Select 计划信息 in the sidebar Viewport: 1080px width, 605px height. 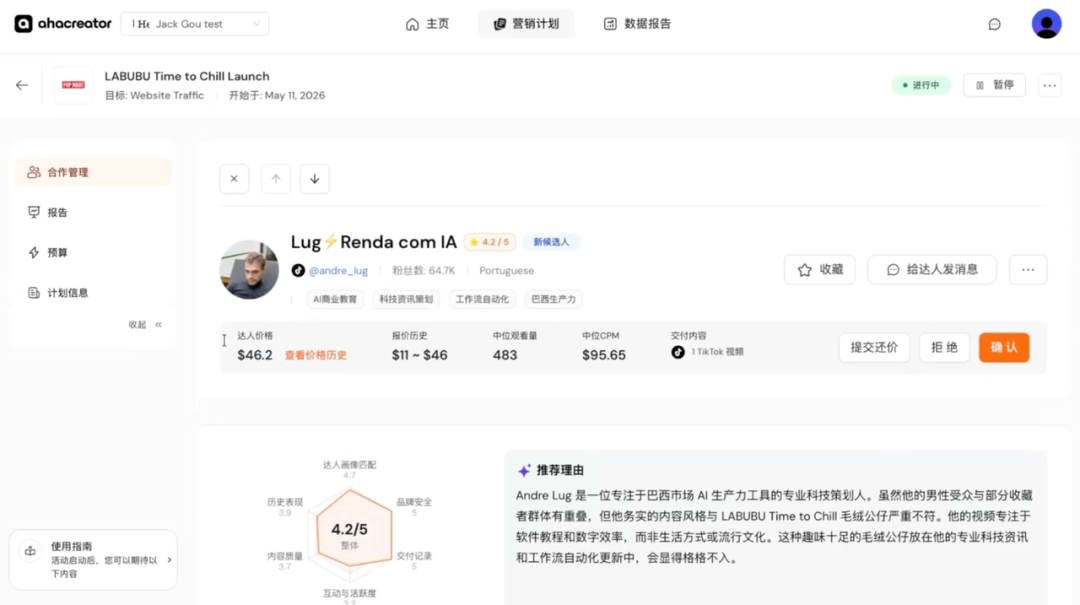point(93,293)
